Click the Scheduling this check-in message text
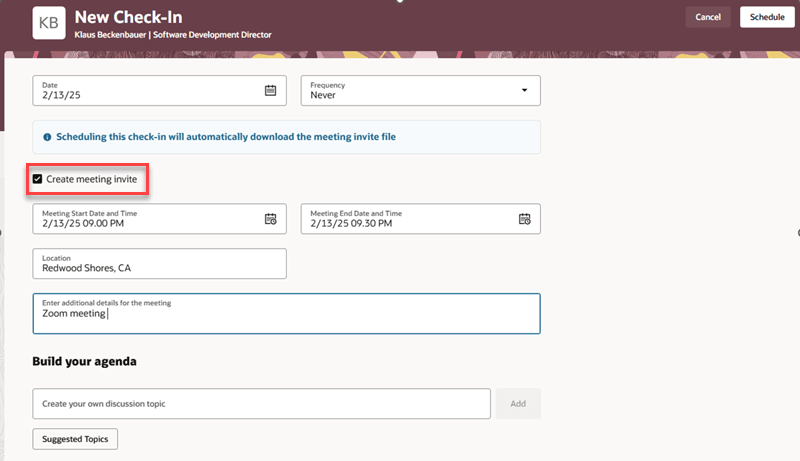 226,137
